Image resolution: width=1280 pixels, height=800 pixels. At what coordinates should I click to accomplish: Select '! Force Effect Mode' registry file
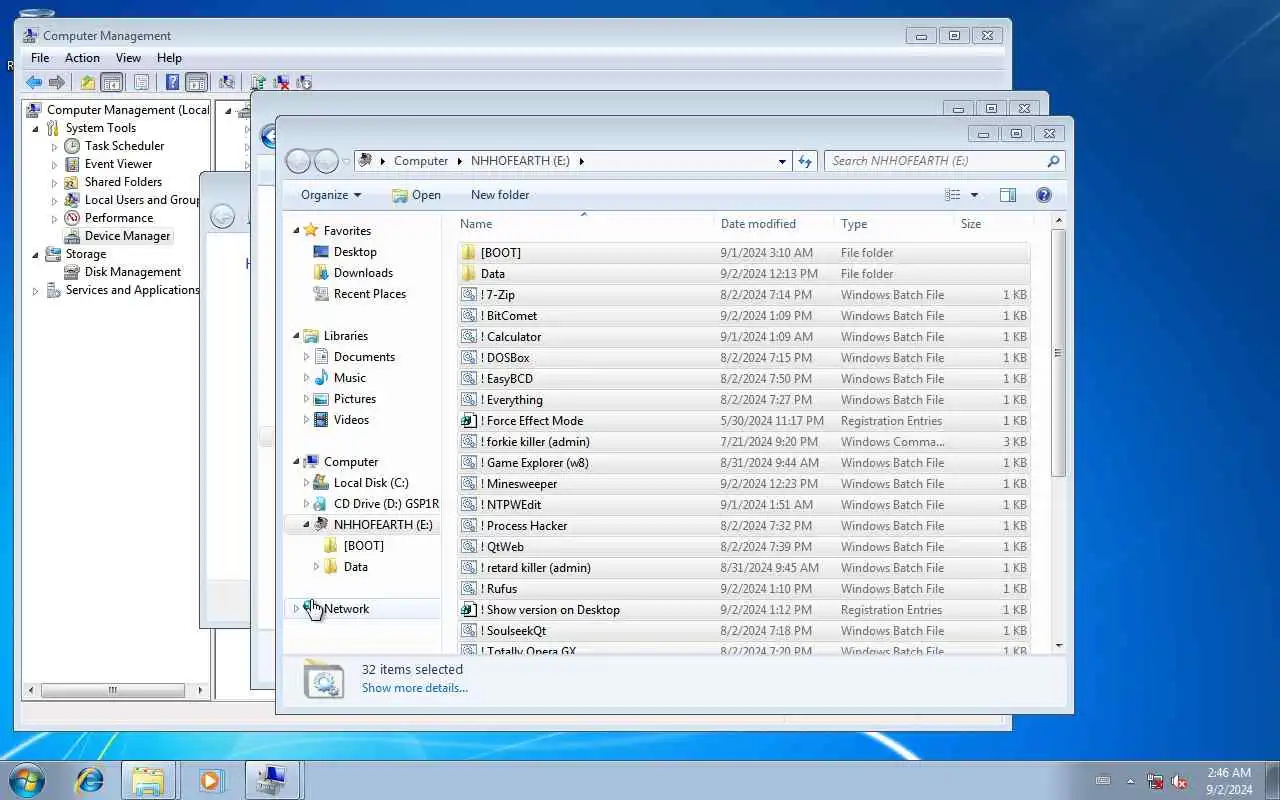pos(744,421)
